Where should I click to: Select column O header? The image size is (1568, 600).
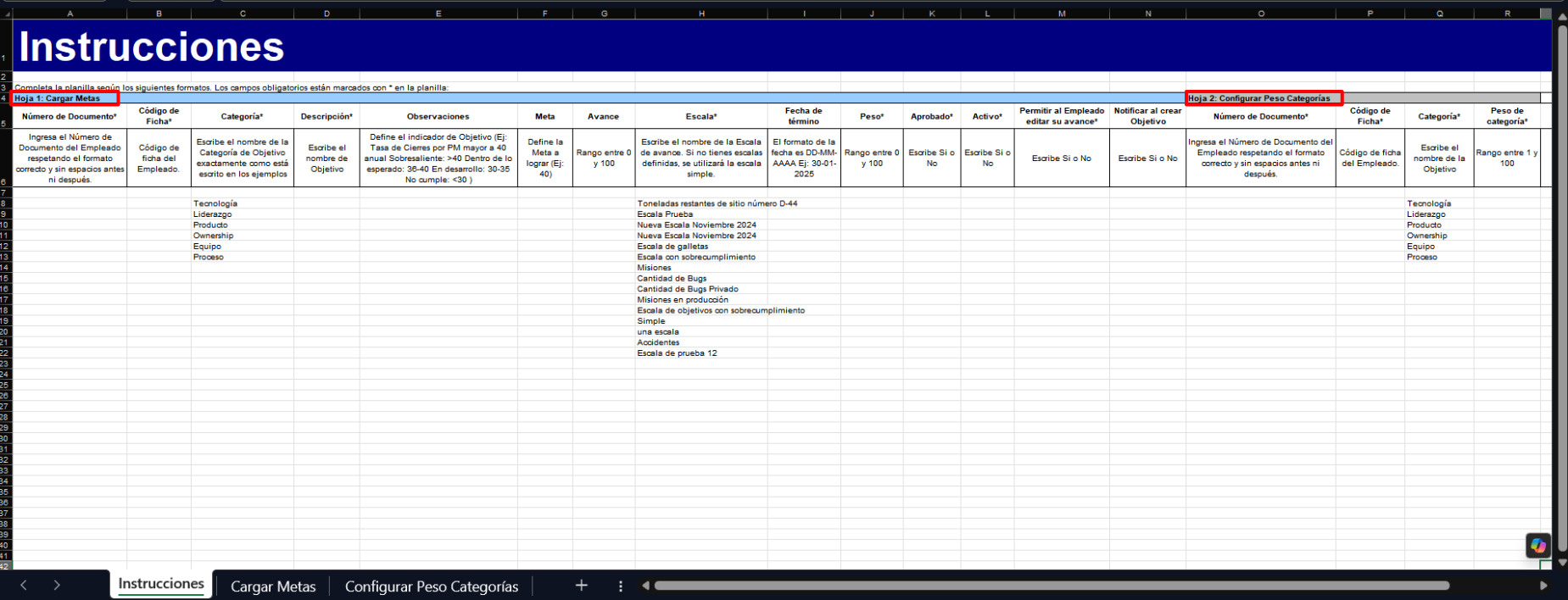(1260, 14)
